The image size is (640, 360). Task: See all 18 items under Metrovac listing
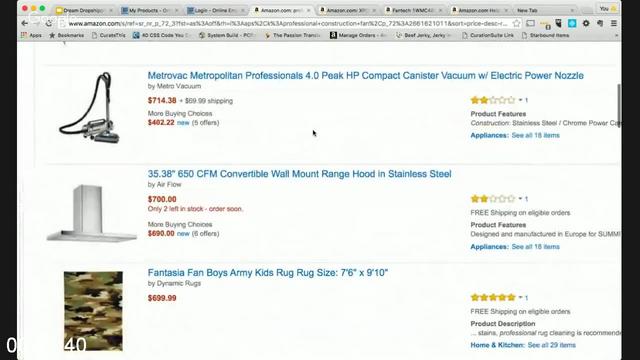pyautogui.click(x=536, y=136)
